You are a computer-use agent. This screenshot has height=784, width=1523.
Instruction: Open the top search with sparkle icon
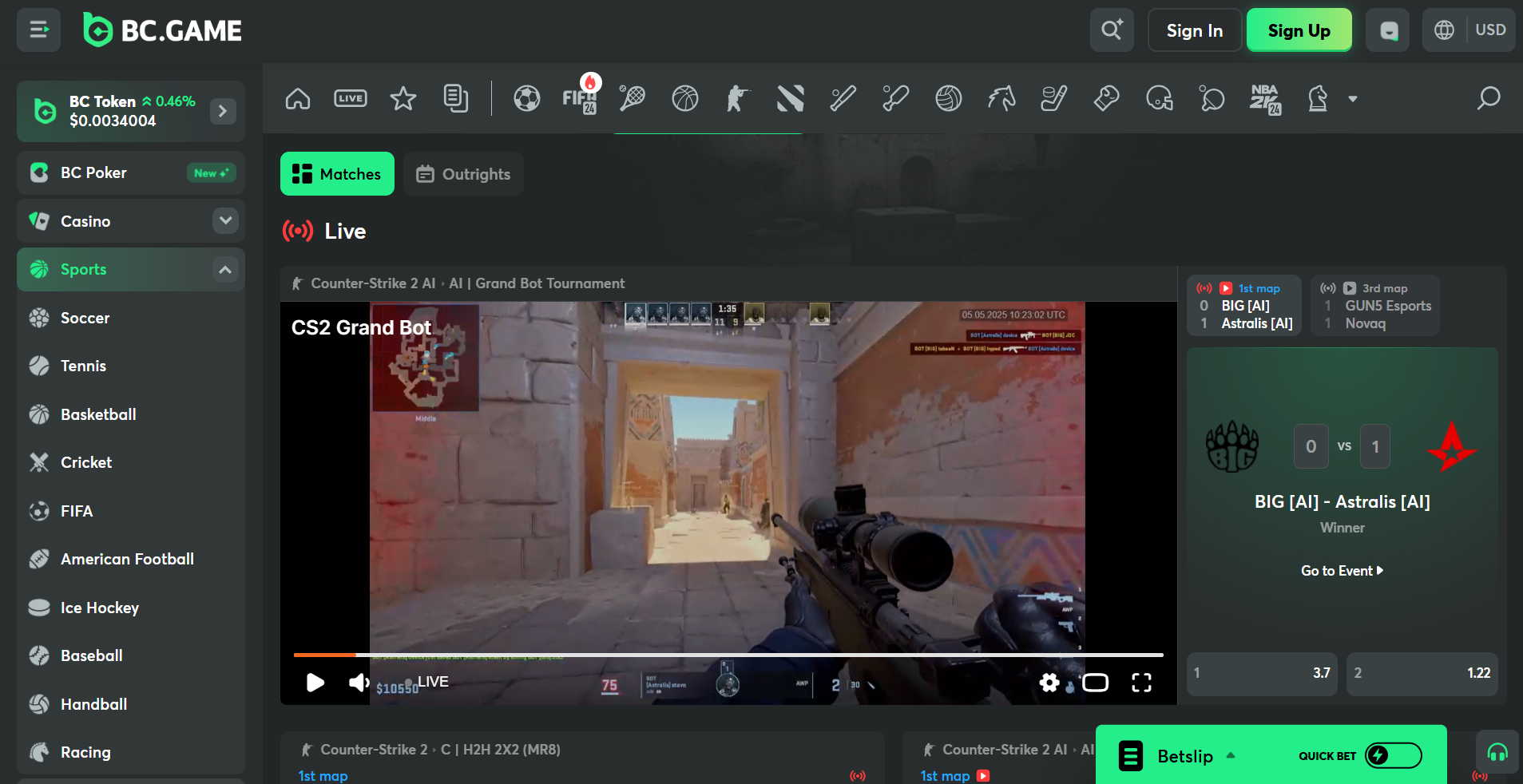coord(1112,30)
